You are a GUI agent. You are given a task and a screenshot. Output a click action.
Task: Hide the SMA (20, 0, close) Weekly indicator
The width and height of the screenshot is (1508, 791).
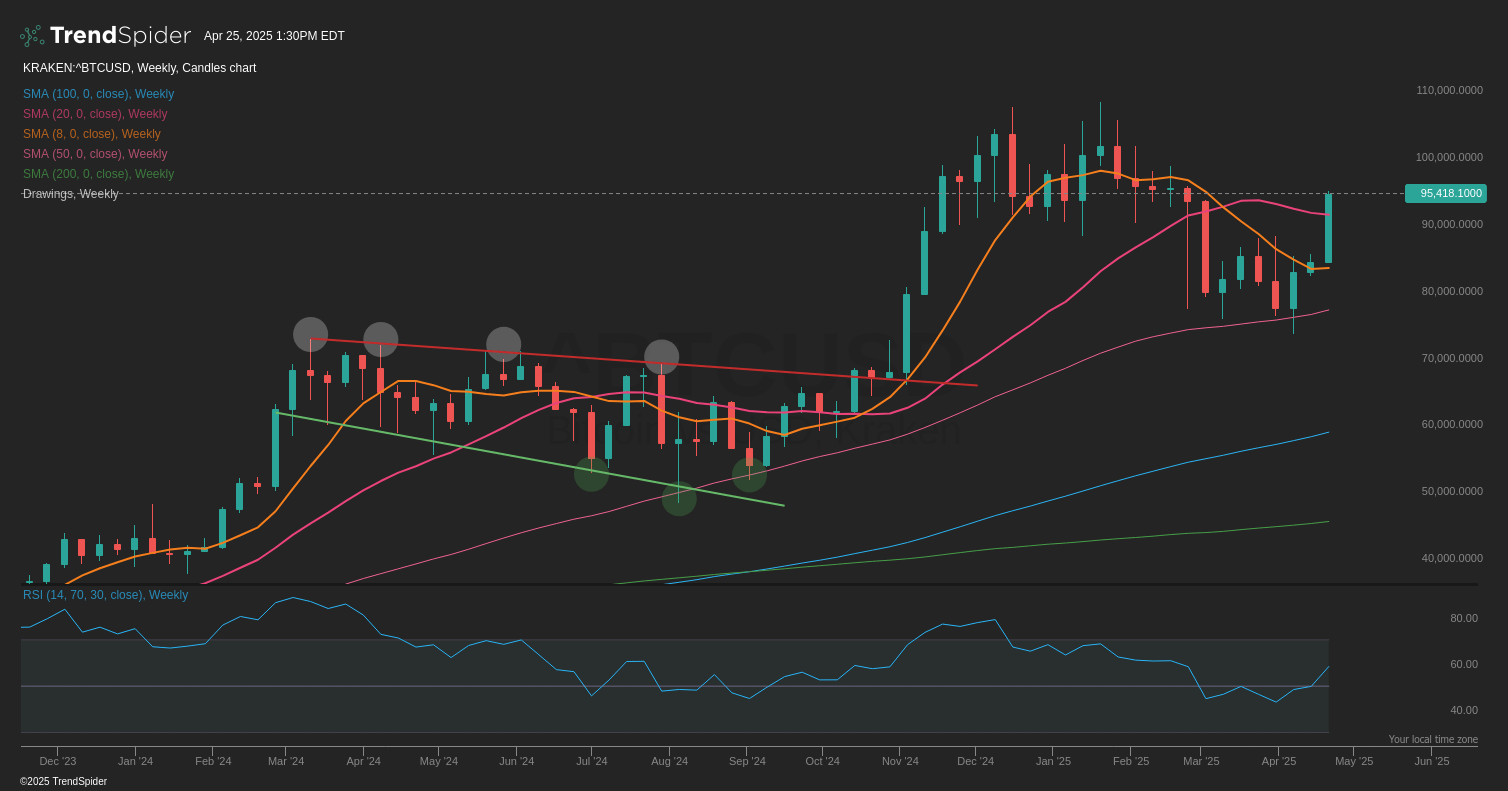[94, 113]
